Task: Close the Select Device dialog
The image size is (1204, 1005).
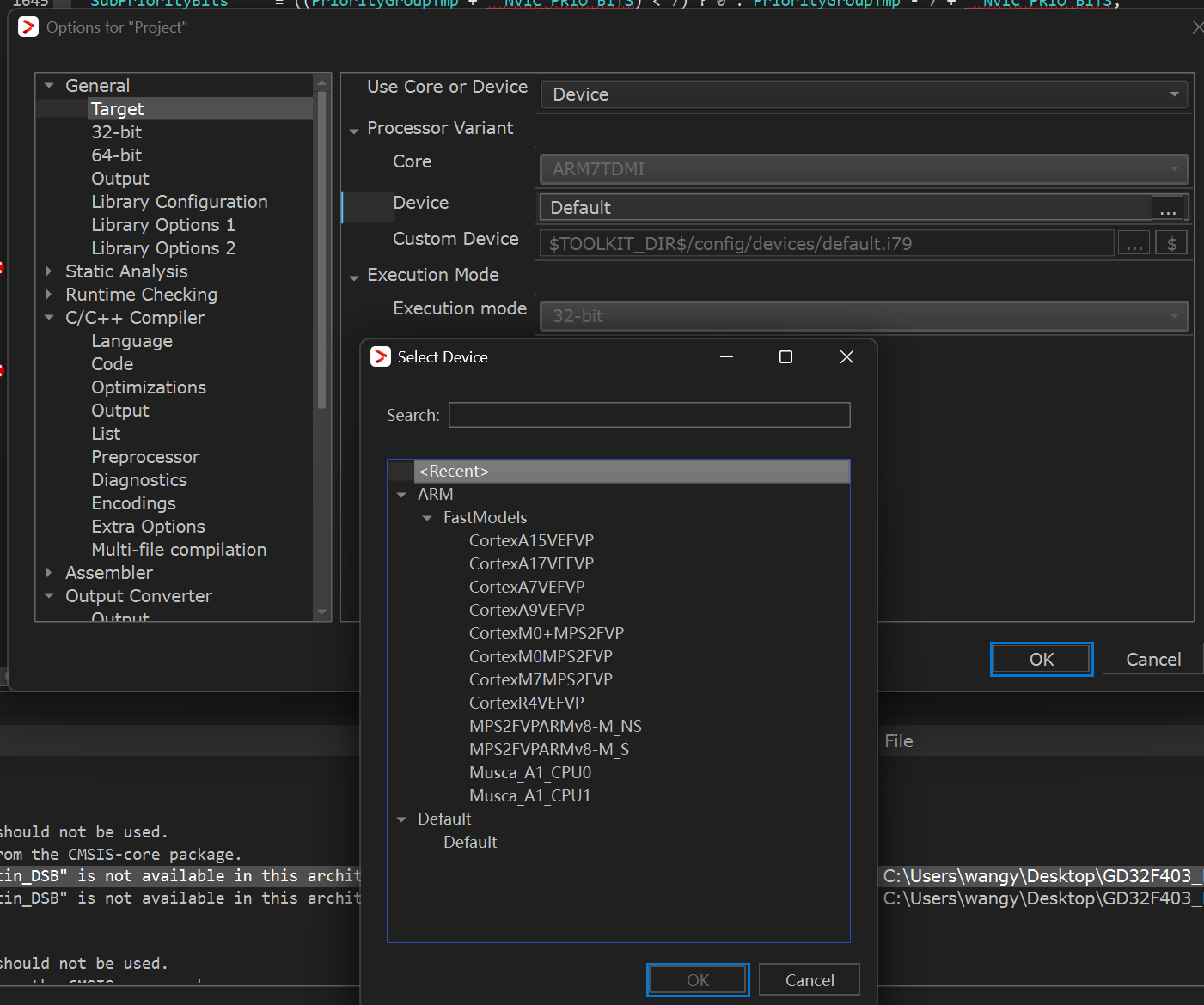Action: tap(846, 356)
